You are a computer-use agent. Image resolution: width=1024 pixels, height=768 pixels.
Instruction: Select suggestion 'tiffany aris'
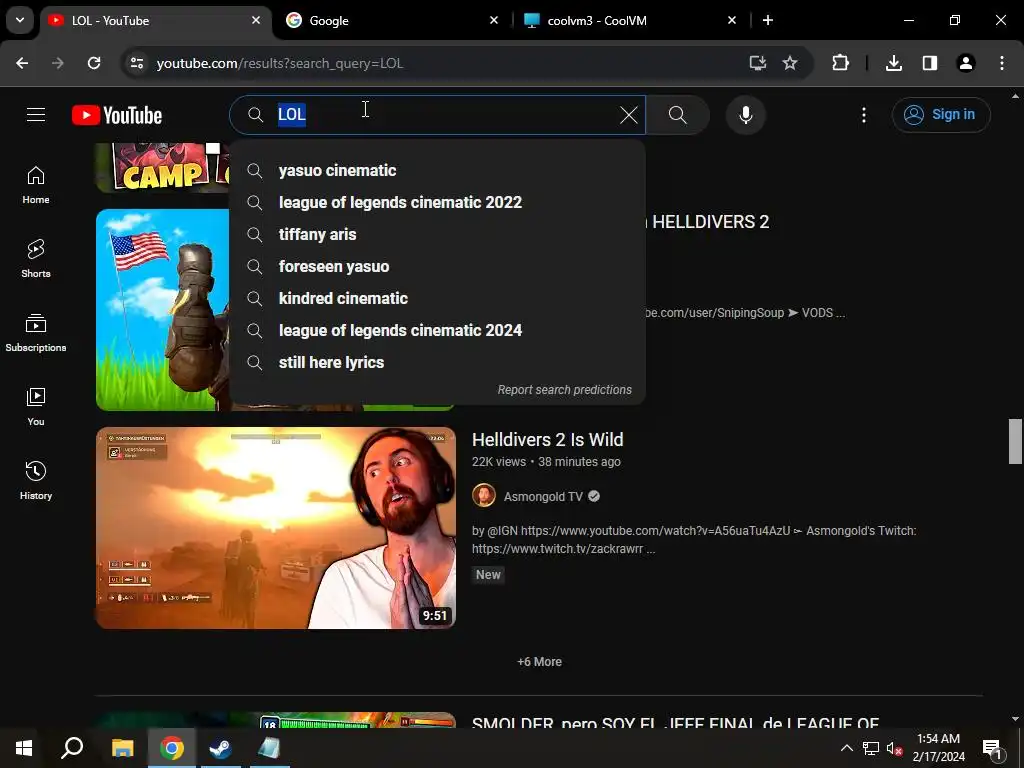[x=438, y=234]
